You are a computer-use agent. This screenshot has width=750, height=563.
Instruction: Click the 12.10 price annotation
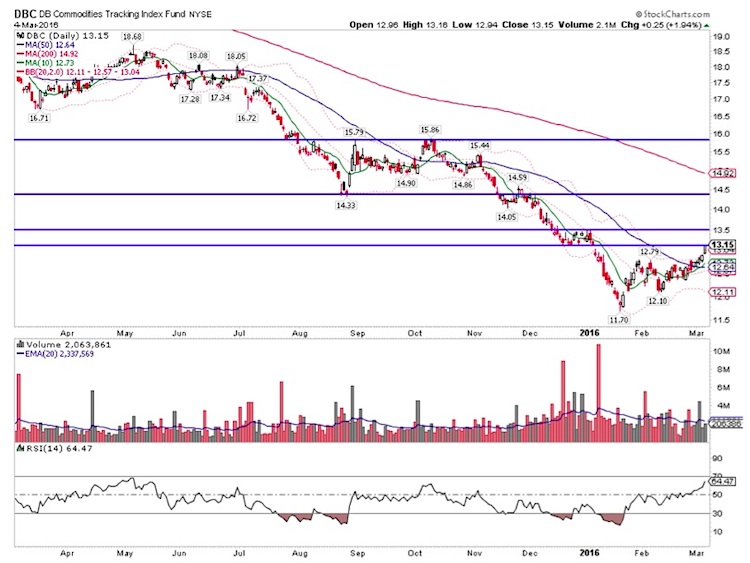pos(657,301)
